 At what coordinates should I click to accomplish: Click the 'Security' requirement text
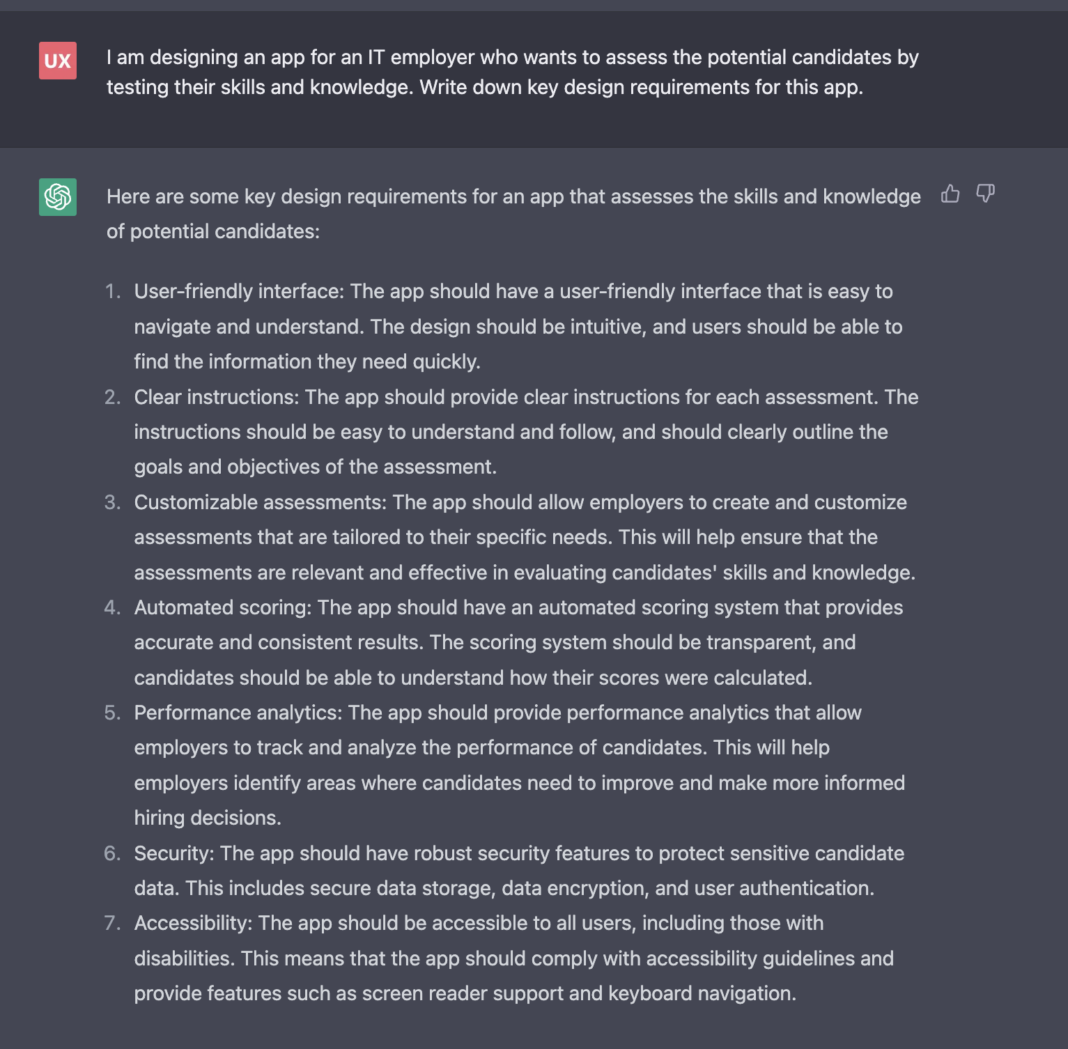(518, 870)
